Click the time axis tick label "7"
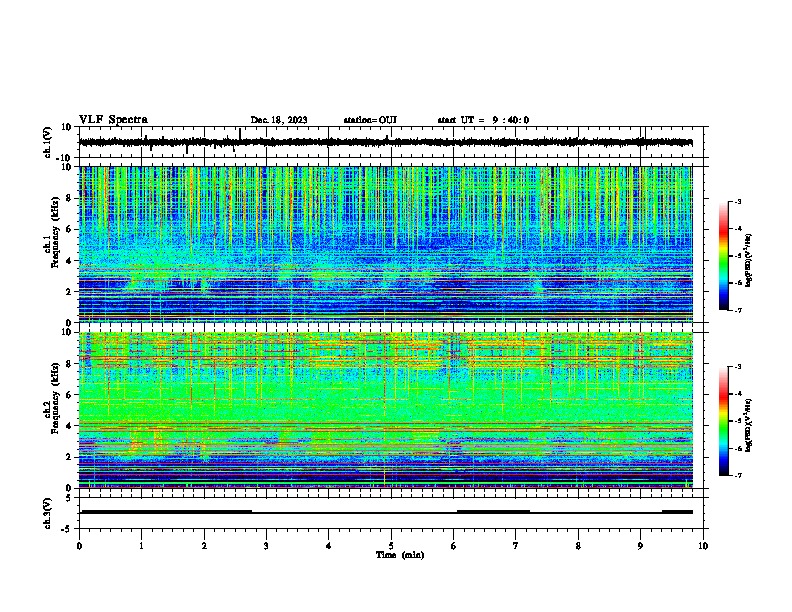 (x=516, y=546)
